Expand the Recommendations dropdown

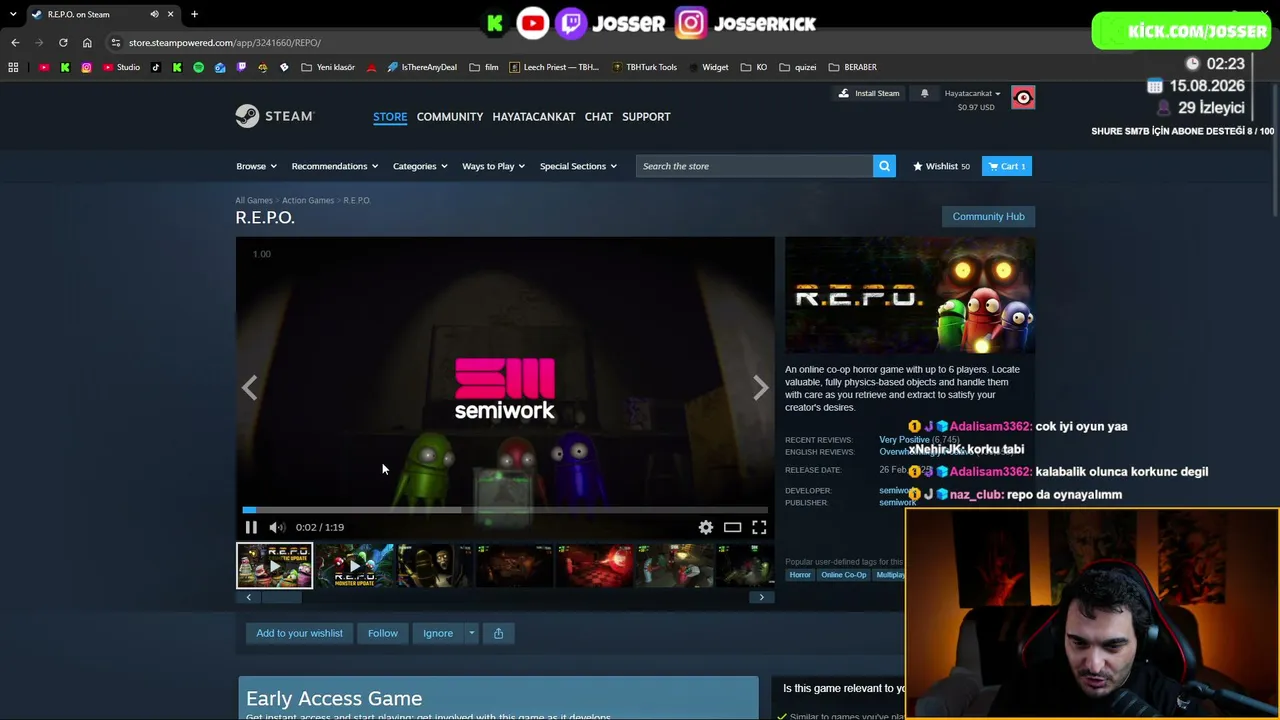click(335, 166)
